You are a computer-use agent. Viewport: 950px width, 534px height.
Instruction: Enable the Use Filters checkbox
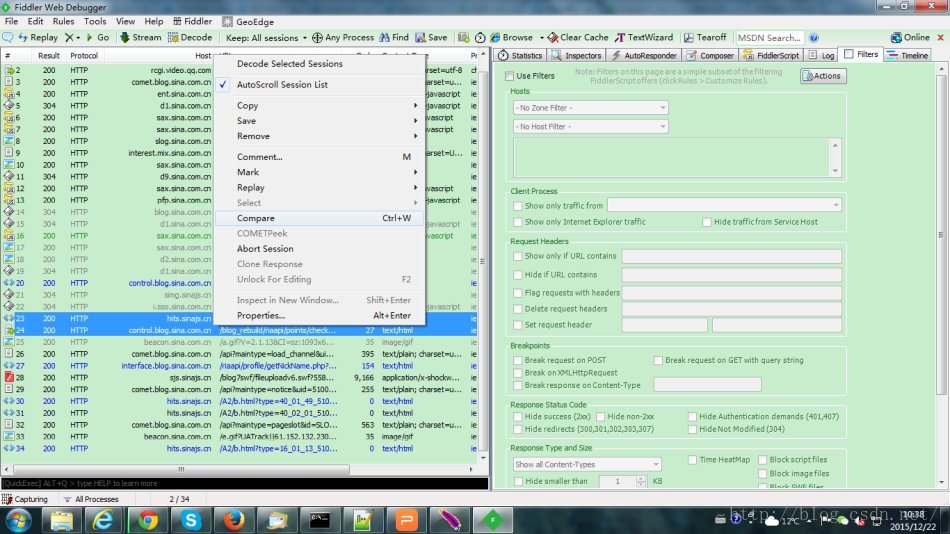click(510, 76)
